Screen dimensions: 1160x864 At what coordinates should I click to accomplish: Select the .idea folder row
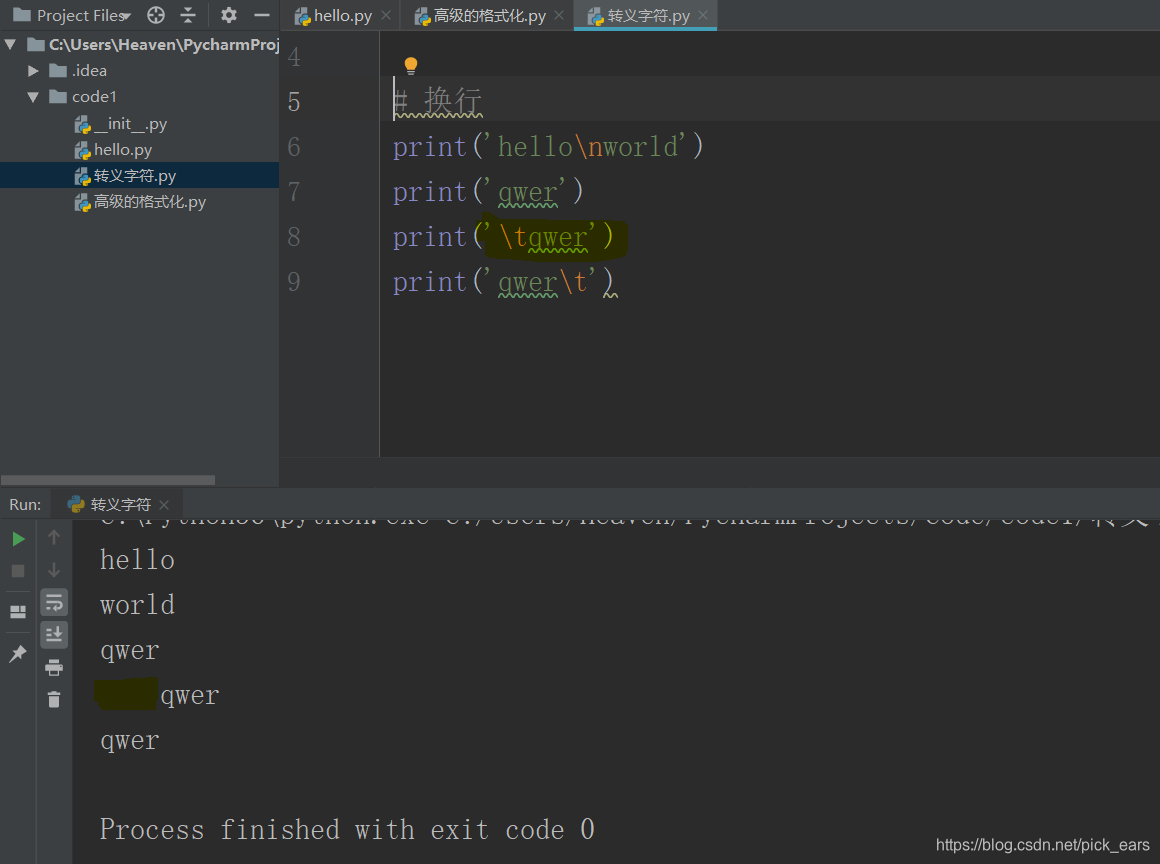pyautogui.click(x=140, y=70)
